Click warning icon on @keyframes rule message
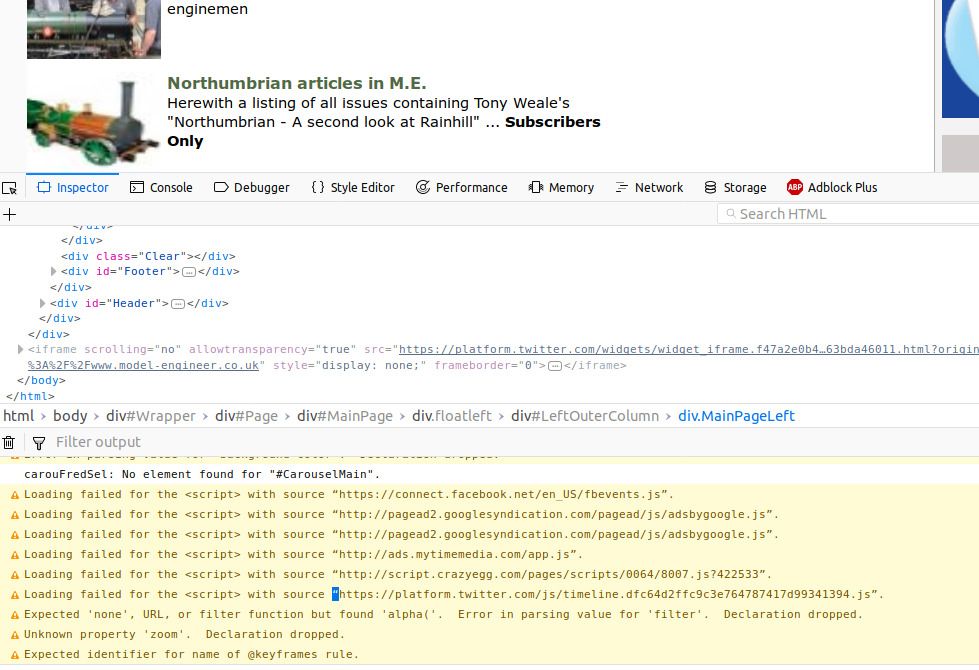The image size is (979, 670). click(15, 655)
